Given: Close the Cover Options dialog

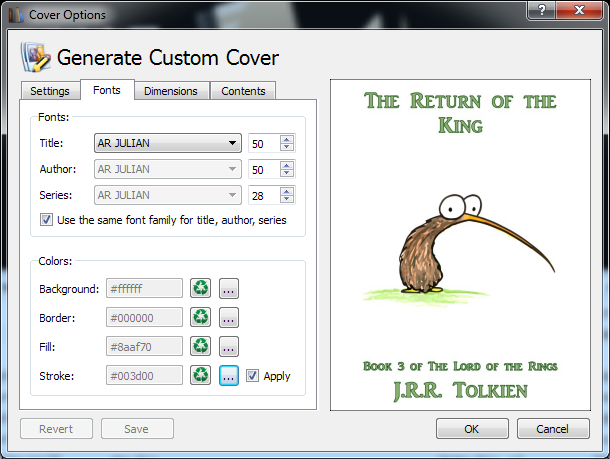Looking at the screenshot, I should tap(579, 10).
